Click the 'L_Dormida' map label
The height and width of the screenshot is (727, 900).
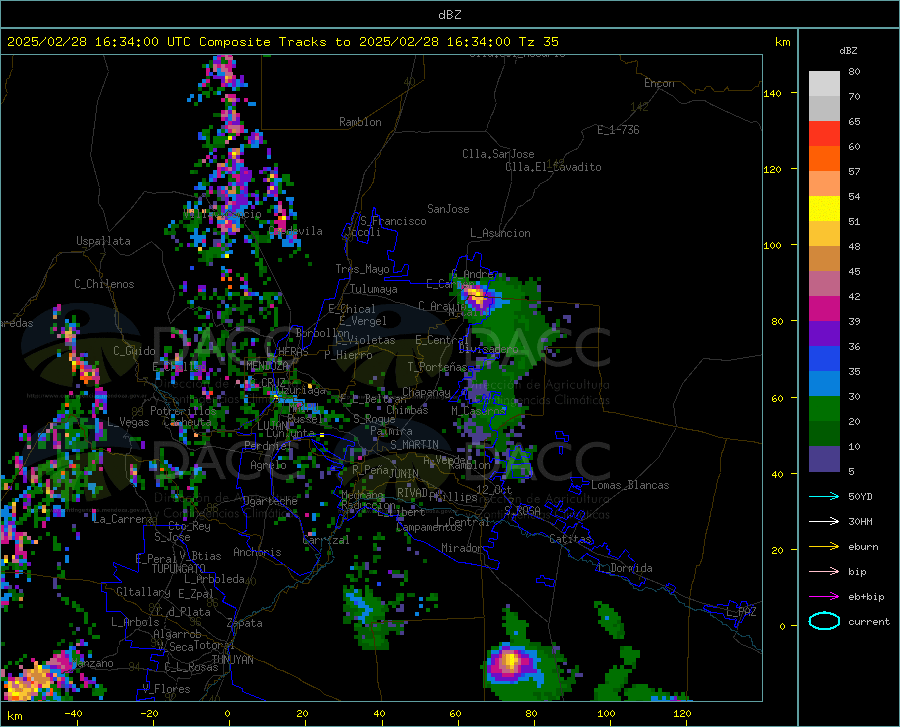click(624, 568)
